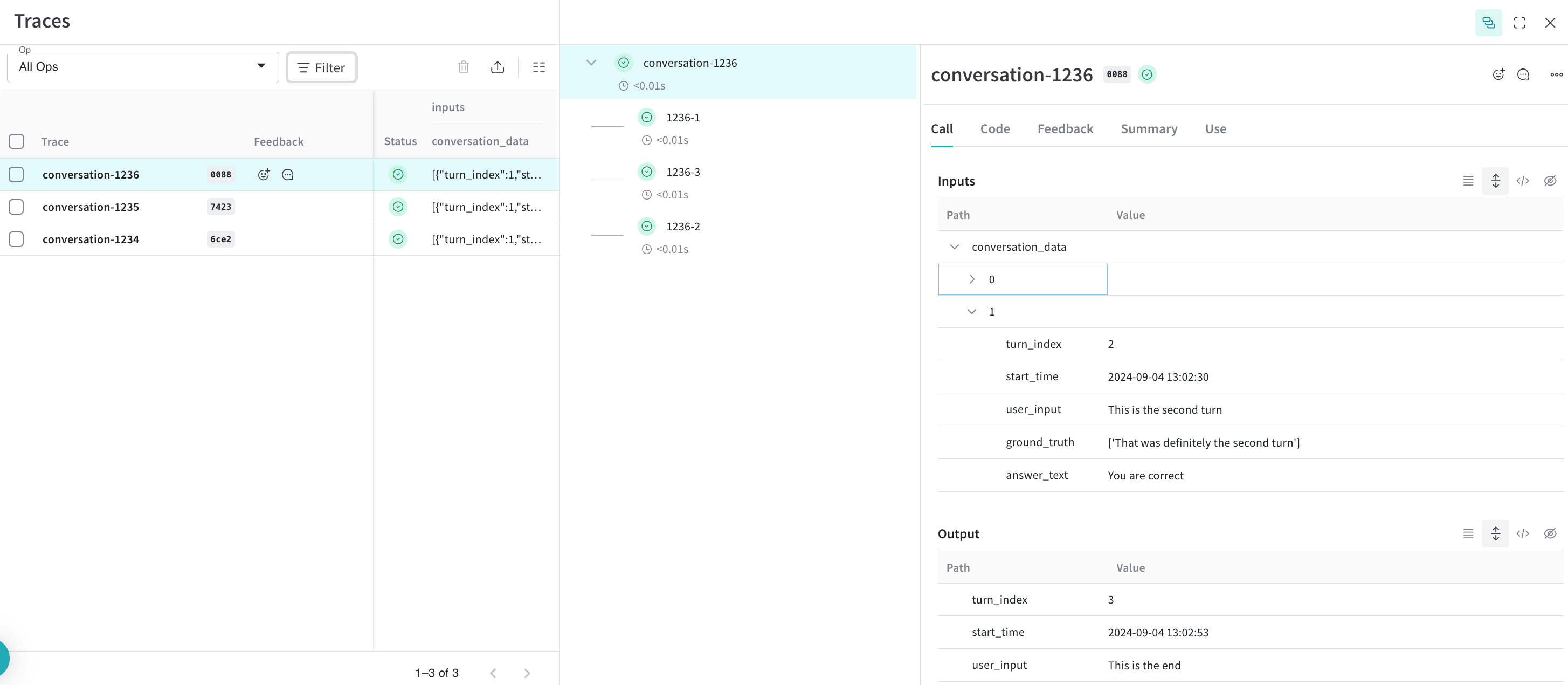Open the Summary tab
Viewport: 1568px width, 685px height.
coord(1149,129)
